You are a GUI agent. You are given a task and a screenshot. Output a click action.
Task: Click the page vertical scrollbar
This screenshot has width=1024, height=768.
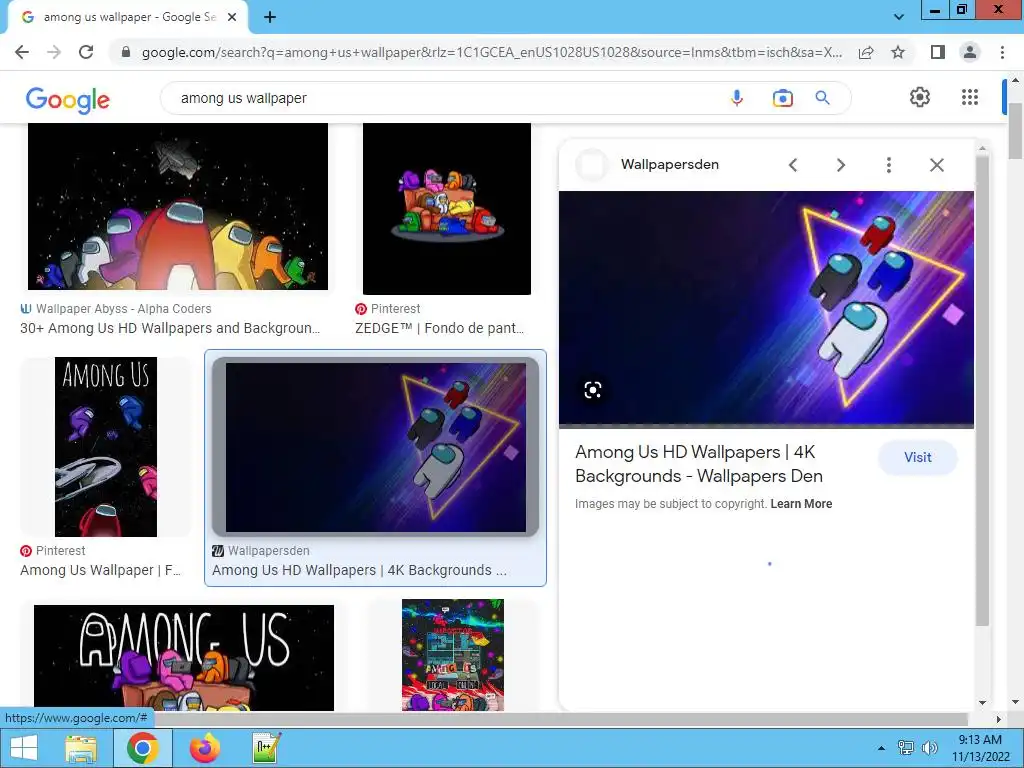coord(1015,131)
